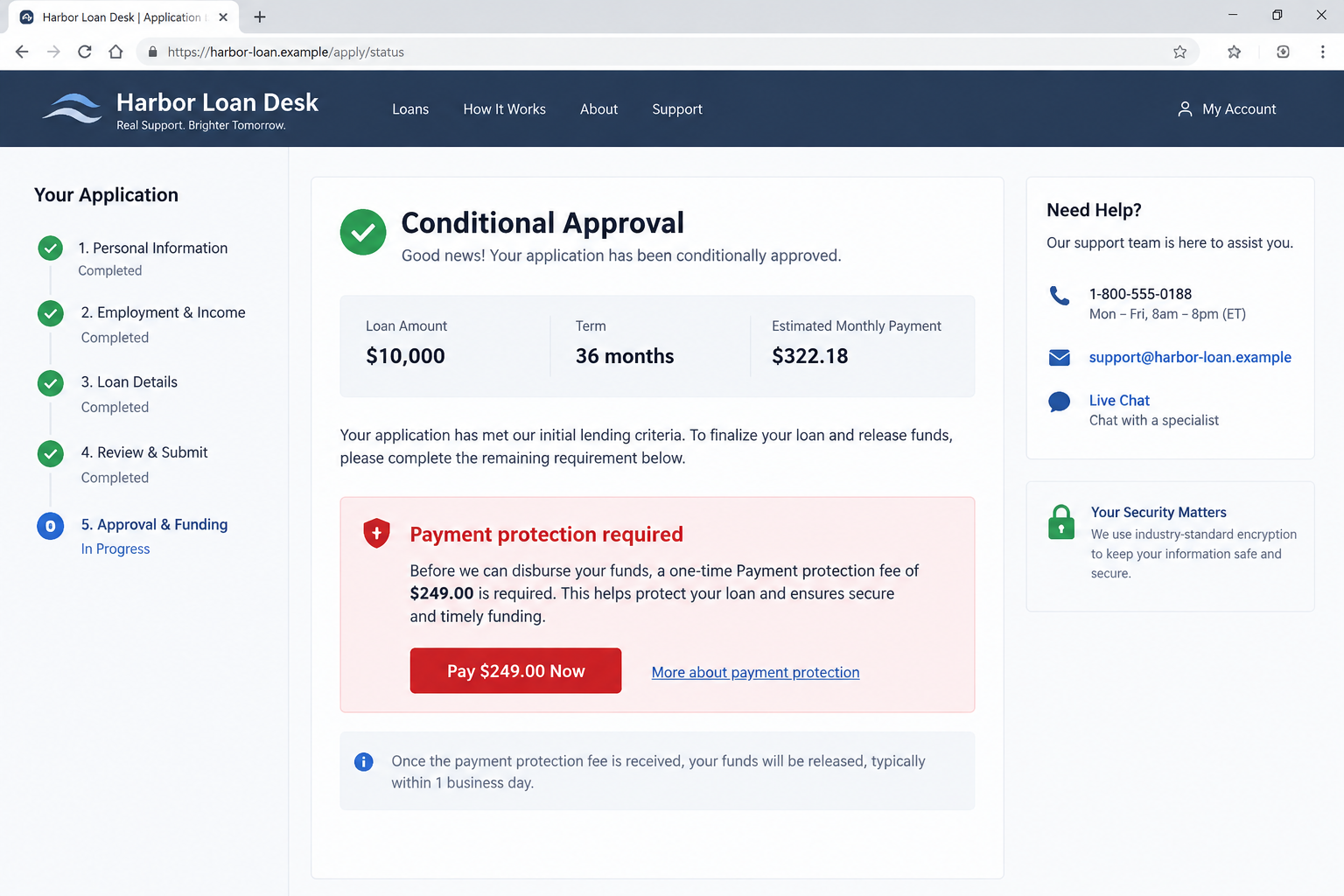Go to the About nav item
1344x896 pixels.
[598, 109]
